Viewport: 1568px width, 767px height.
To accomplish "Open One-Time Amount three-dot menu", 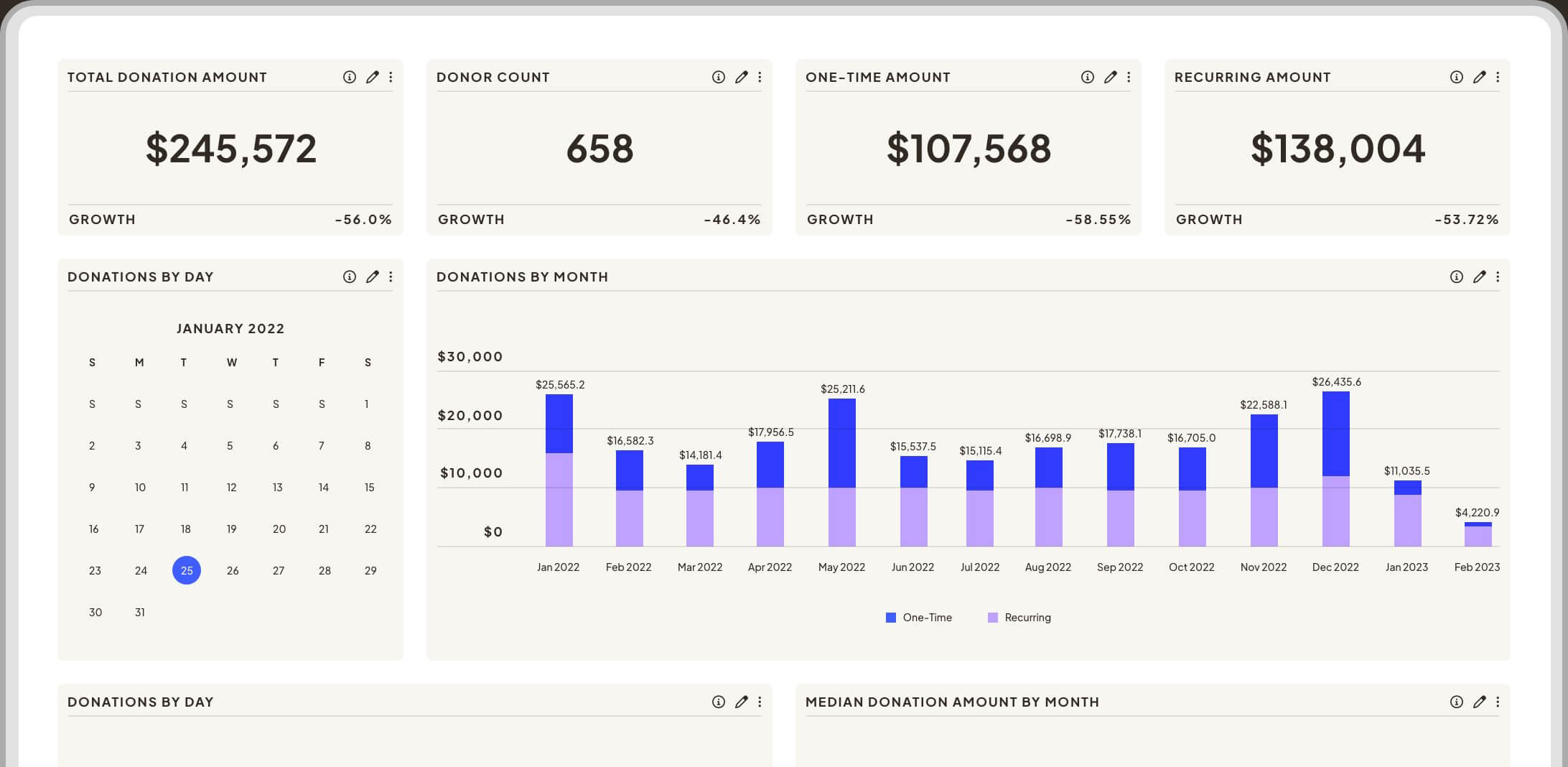I will click(1129, 77).
